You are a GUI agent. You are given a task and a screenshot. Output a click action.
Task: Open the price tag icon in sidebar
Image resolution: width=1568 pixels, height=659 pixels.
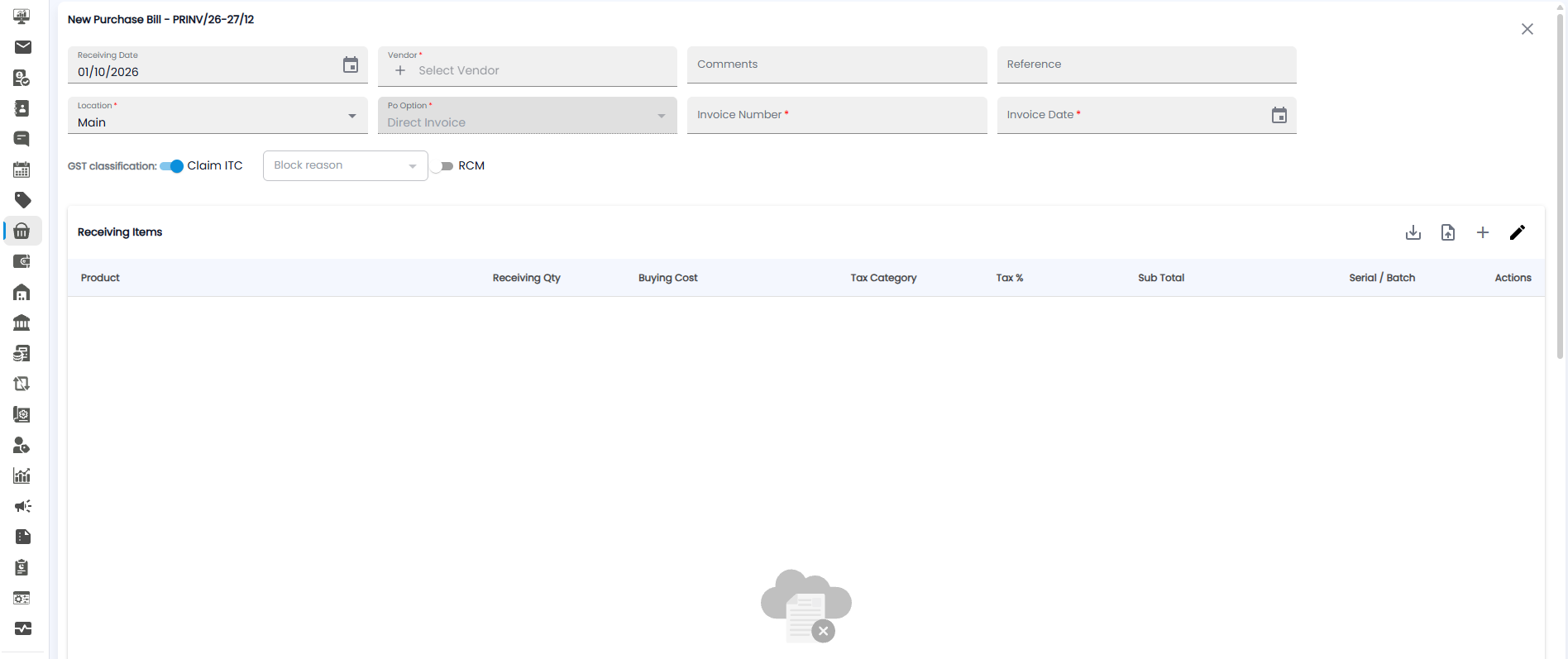click(22, 200)
